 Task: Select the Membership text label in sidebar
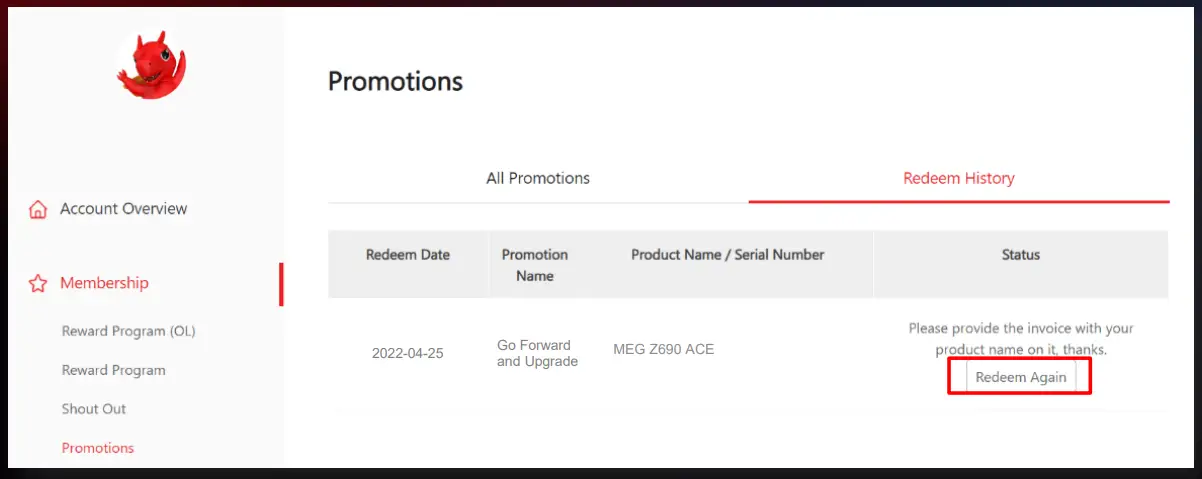104,283
